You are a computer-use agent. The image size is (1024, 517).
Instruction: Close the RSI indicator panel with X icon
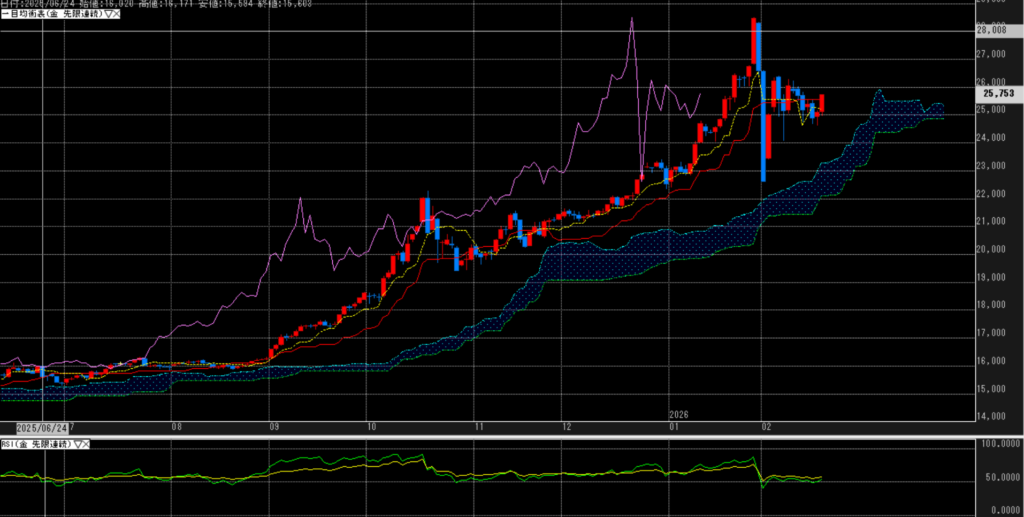86,444
